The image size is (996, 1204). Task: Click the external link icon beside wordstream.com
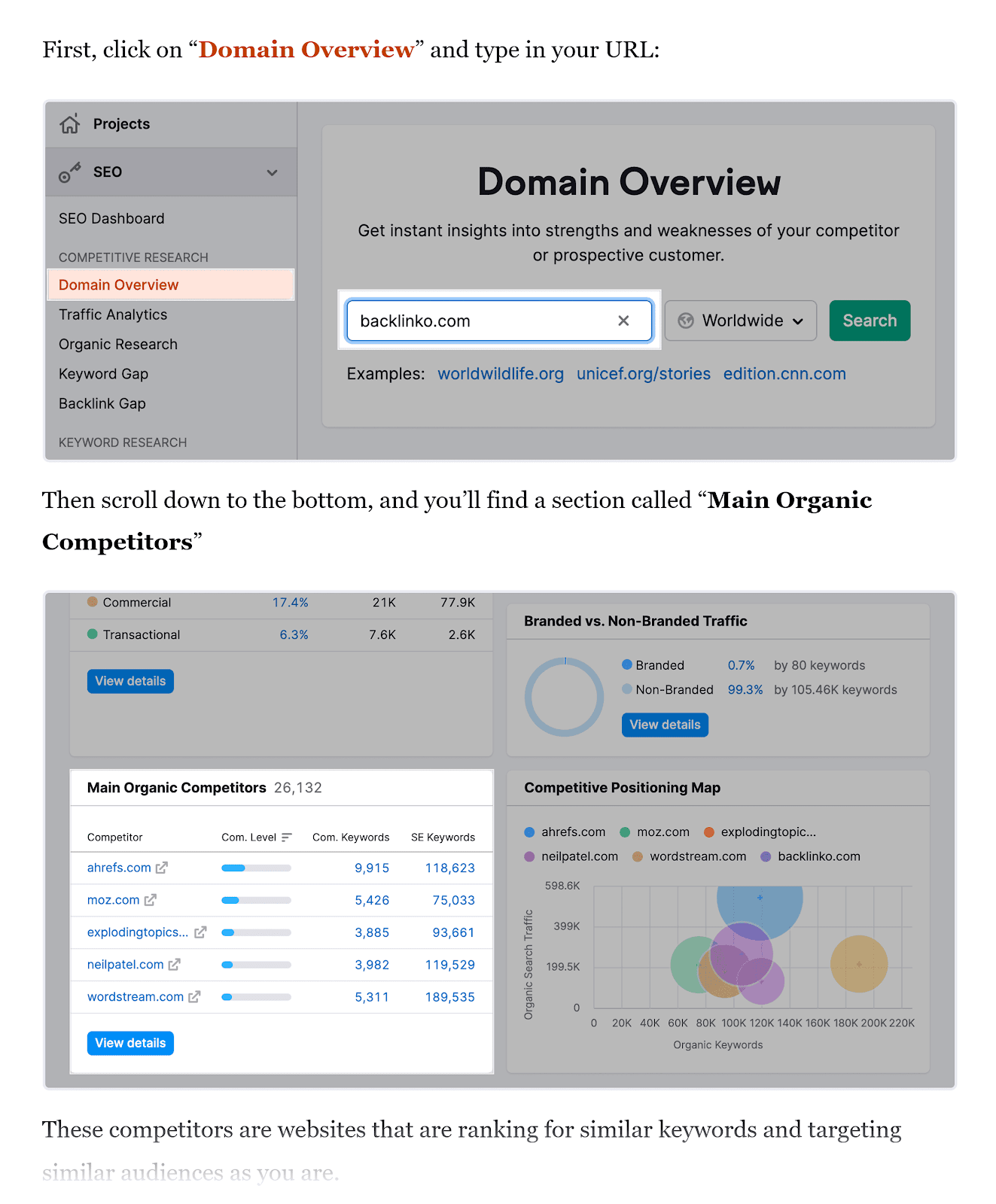(x=194, y=997)
